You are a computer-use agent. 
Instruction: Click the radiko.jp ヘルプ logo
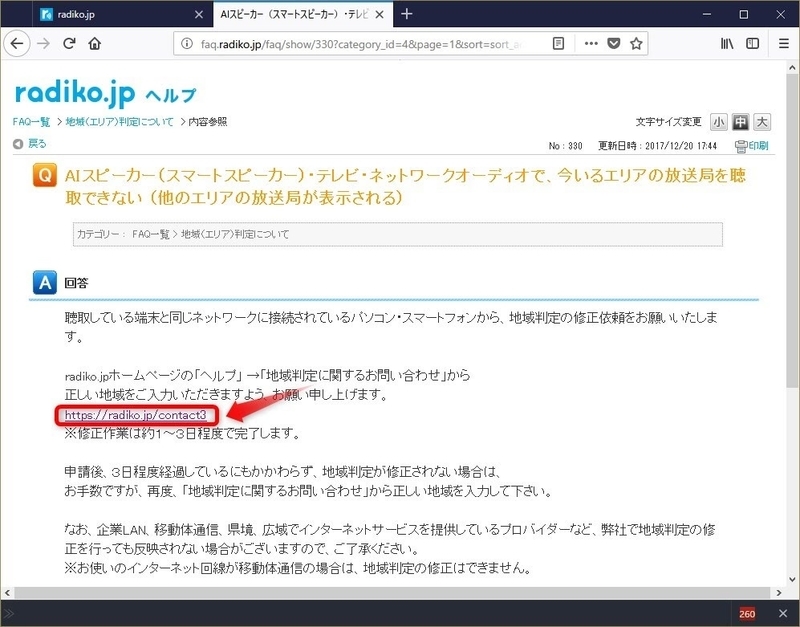pyautogui.click(x=106, y=93)
